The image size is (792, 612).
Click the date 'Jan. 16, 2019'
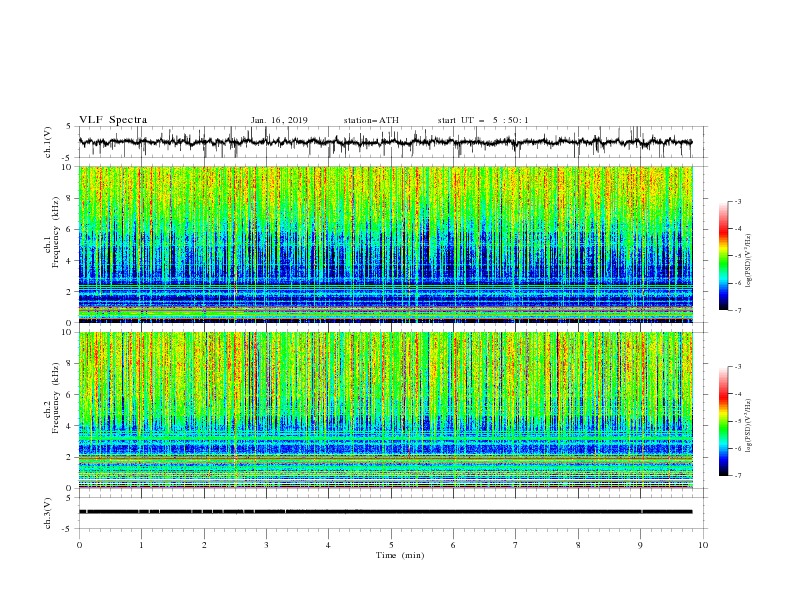pos(279,120)
